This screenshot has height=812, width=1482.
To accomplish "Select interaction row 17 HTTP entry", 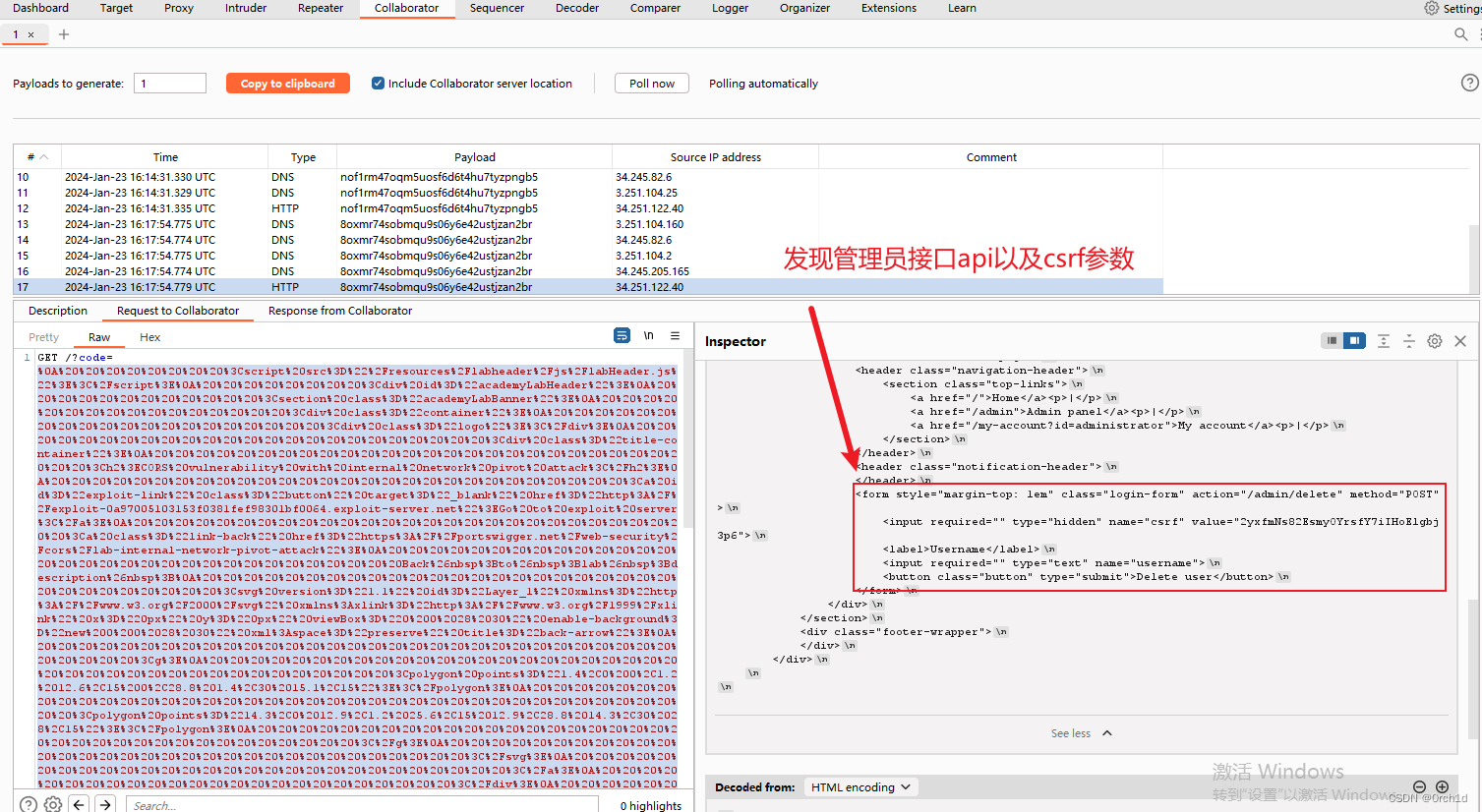I will click(588, 287).
